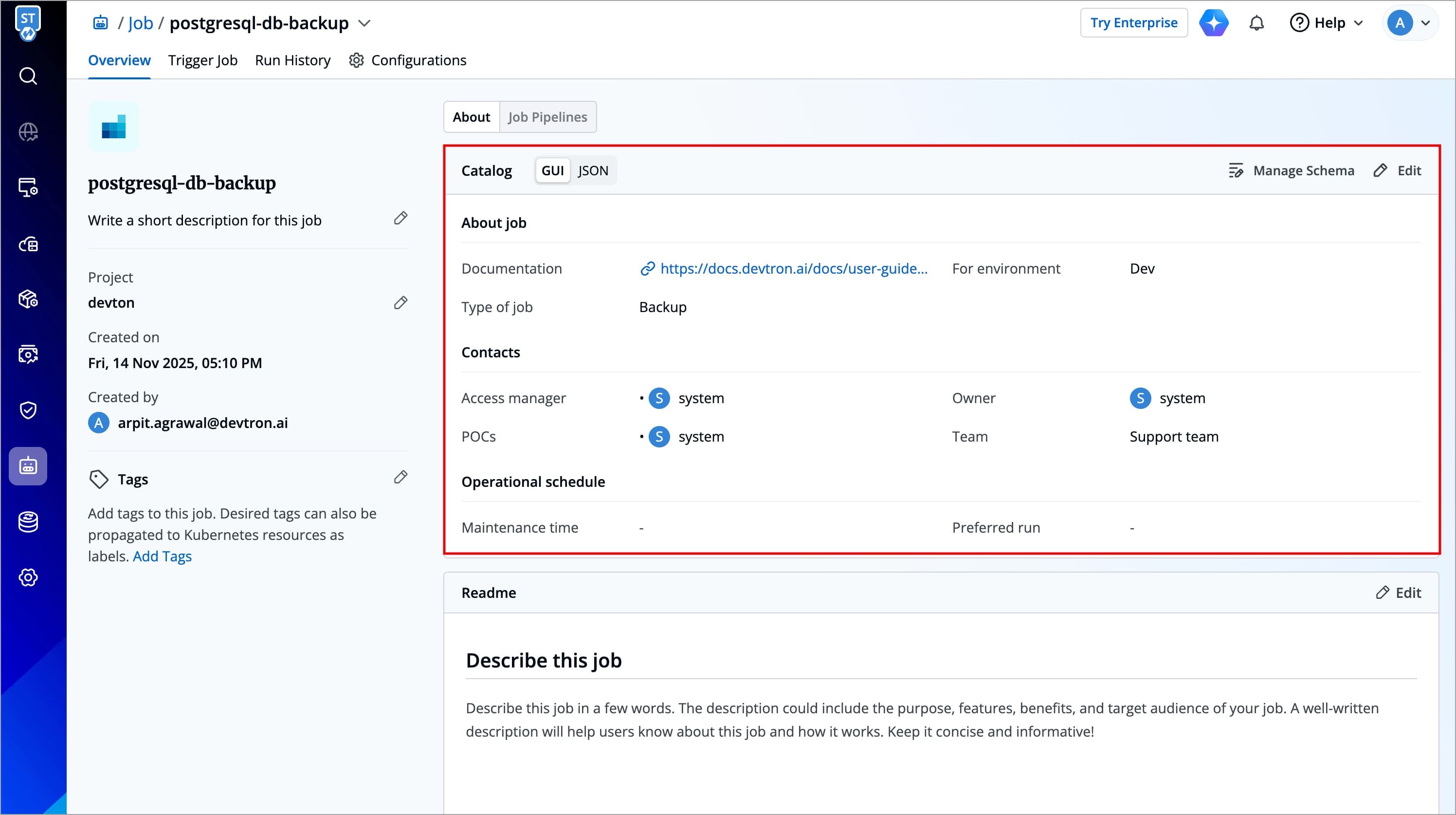Select GUI catalog view

pyautogui.click(x=552, y=171)
